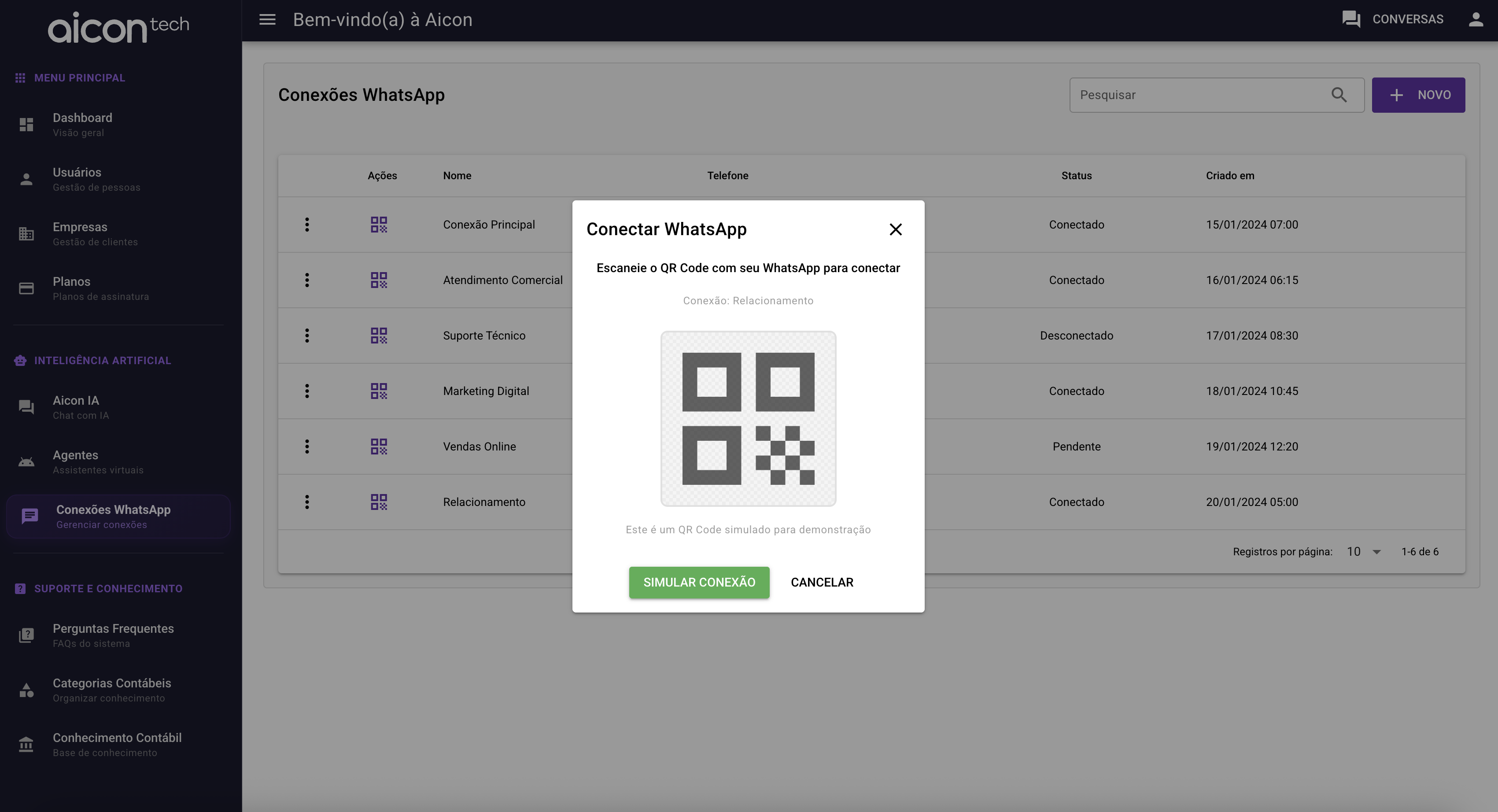1498x812 pixels.
Task: Expand records per page dropdown
Action: pos(1364,551)
